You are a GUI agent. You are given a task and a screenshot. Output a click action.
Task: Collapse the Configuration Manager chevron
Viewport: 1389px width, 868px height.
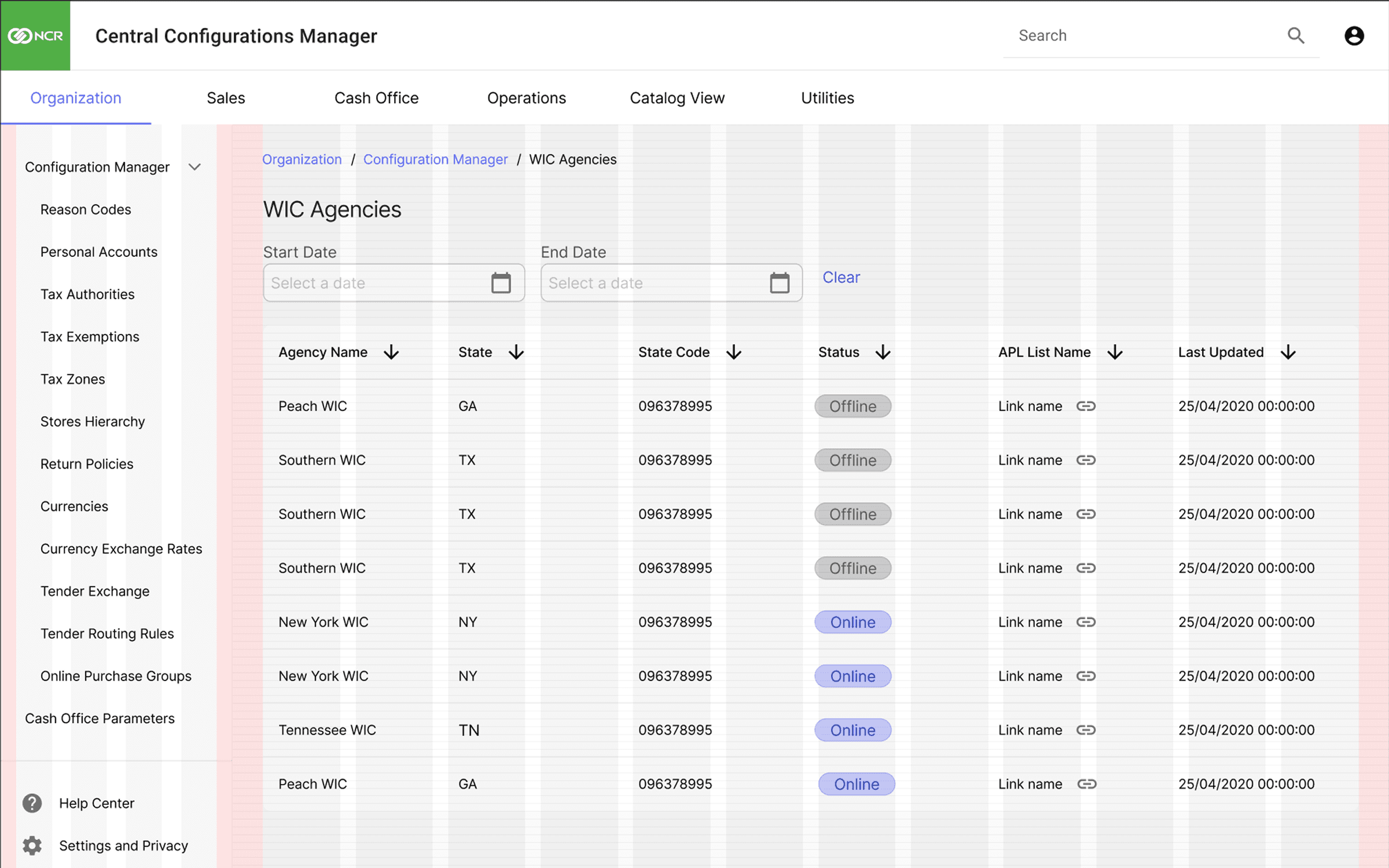tap(194, 167)
